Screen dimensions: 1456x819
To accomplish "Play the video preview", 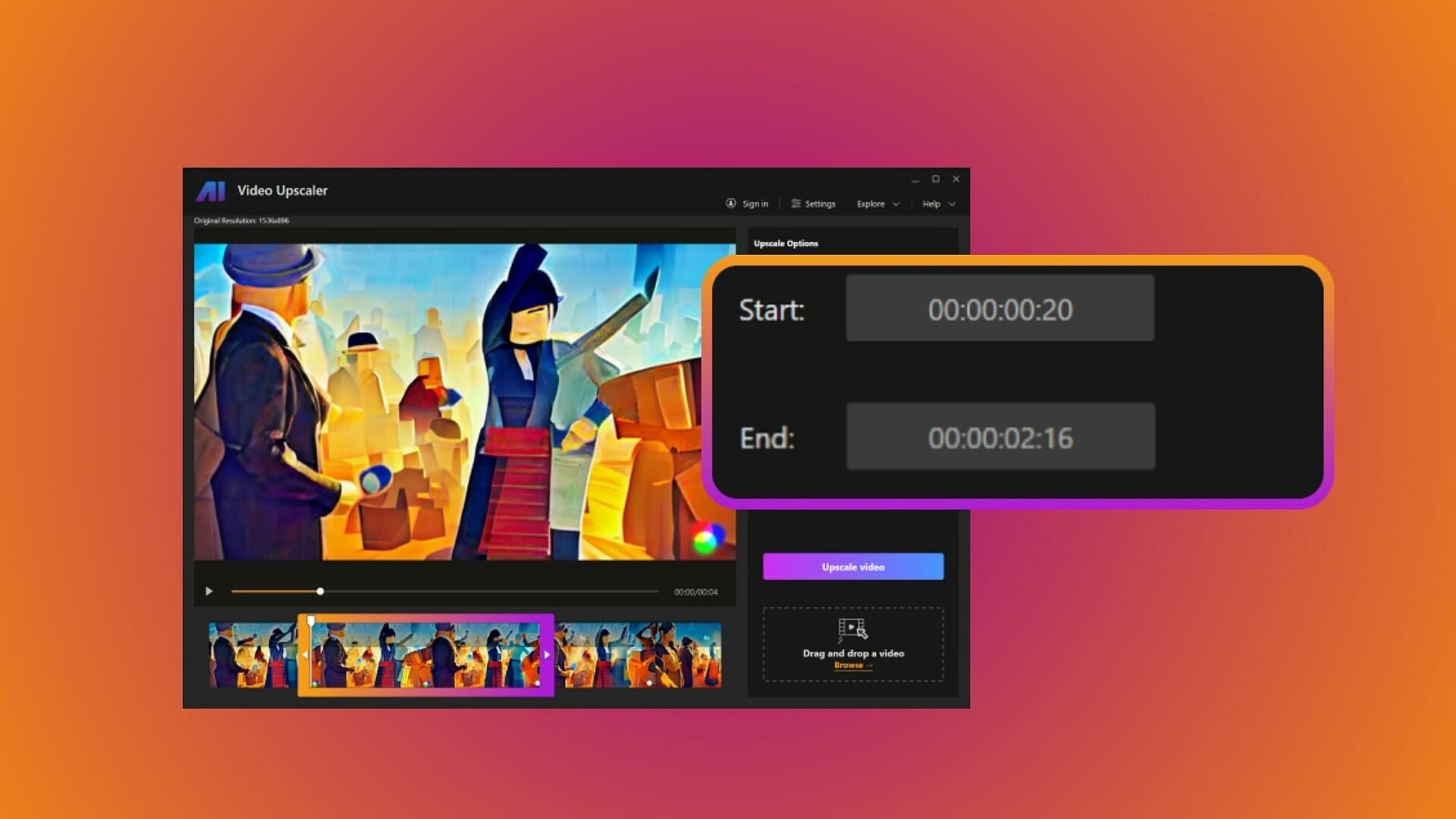I will (209, 591).
